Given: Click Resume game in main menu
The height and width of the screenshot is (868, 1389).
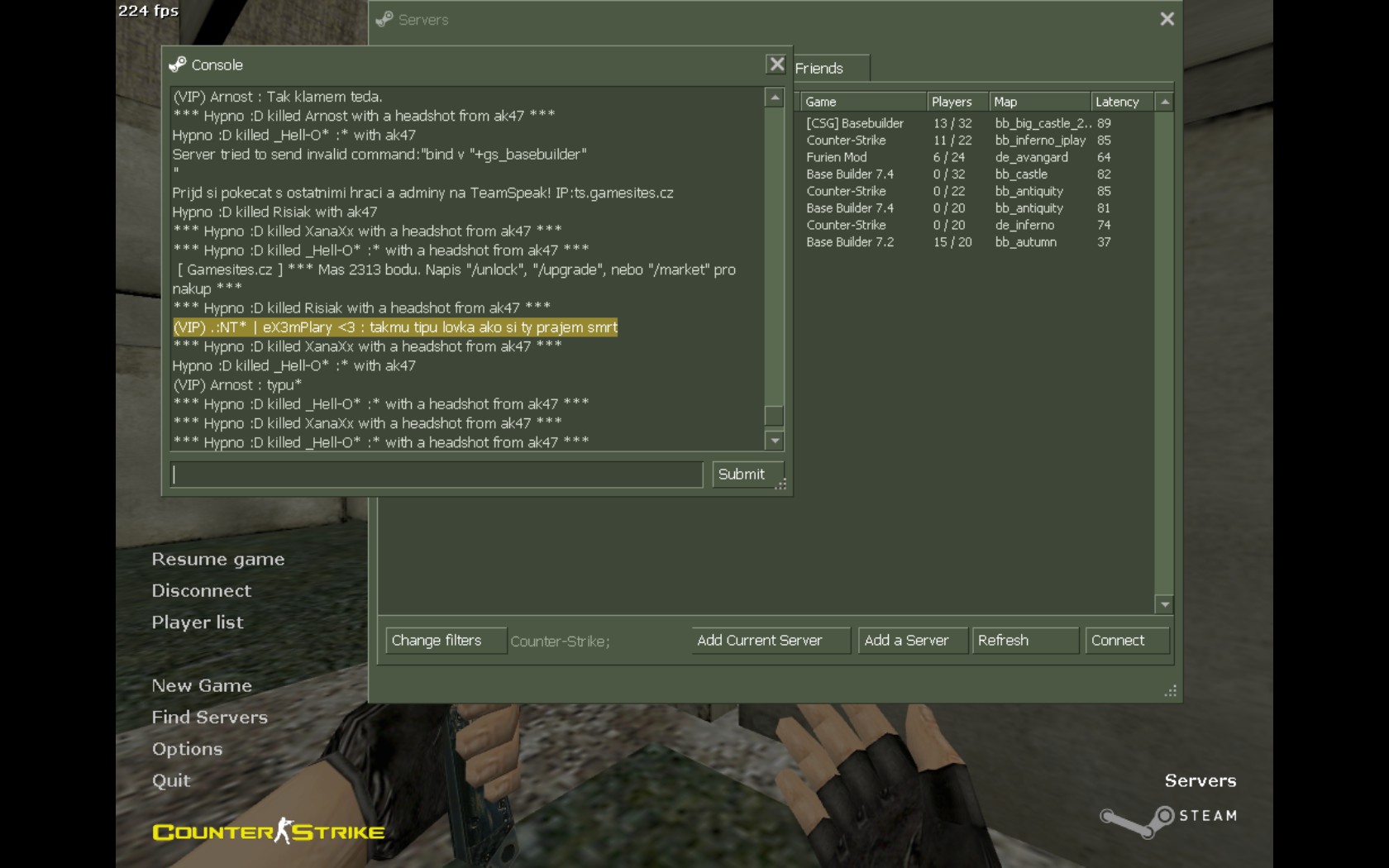Looking at the screenshot, I should coord(218,560).
